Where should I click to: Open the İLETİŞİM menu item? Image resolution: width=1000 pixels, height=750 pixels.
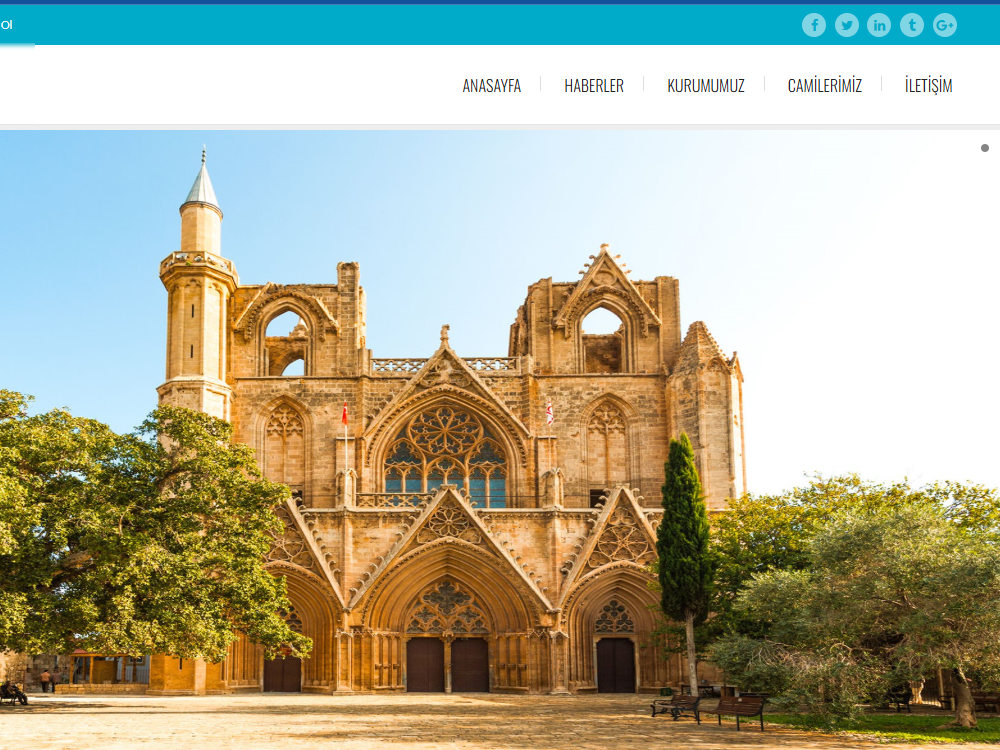929,85
